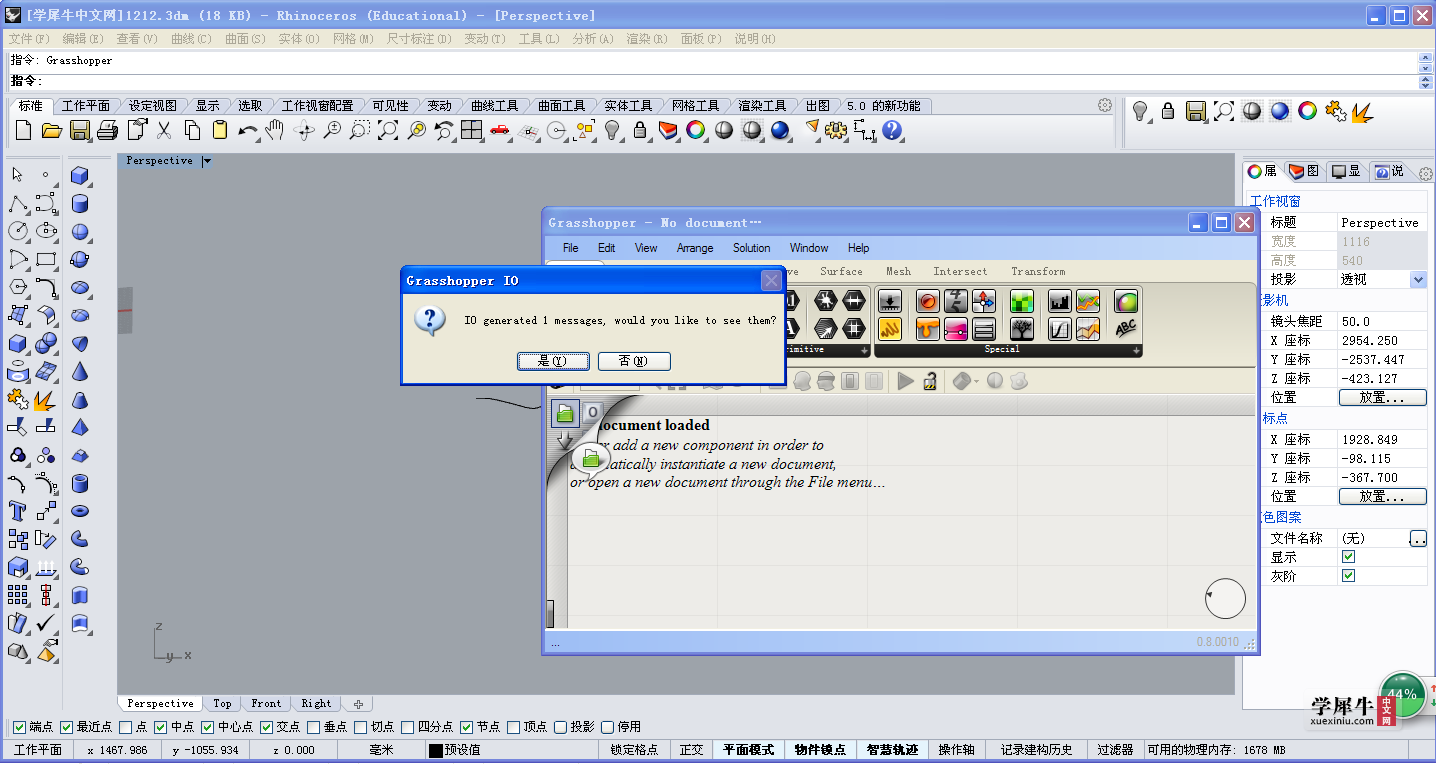The image size is (1436, 764).
Task: Open Rhino 曲面(S) menu
Action: click(x=245, y=39)
